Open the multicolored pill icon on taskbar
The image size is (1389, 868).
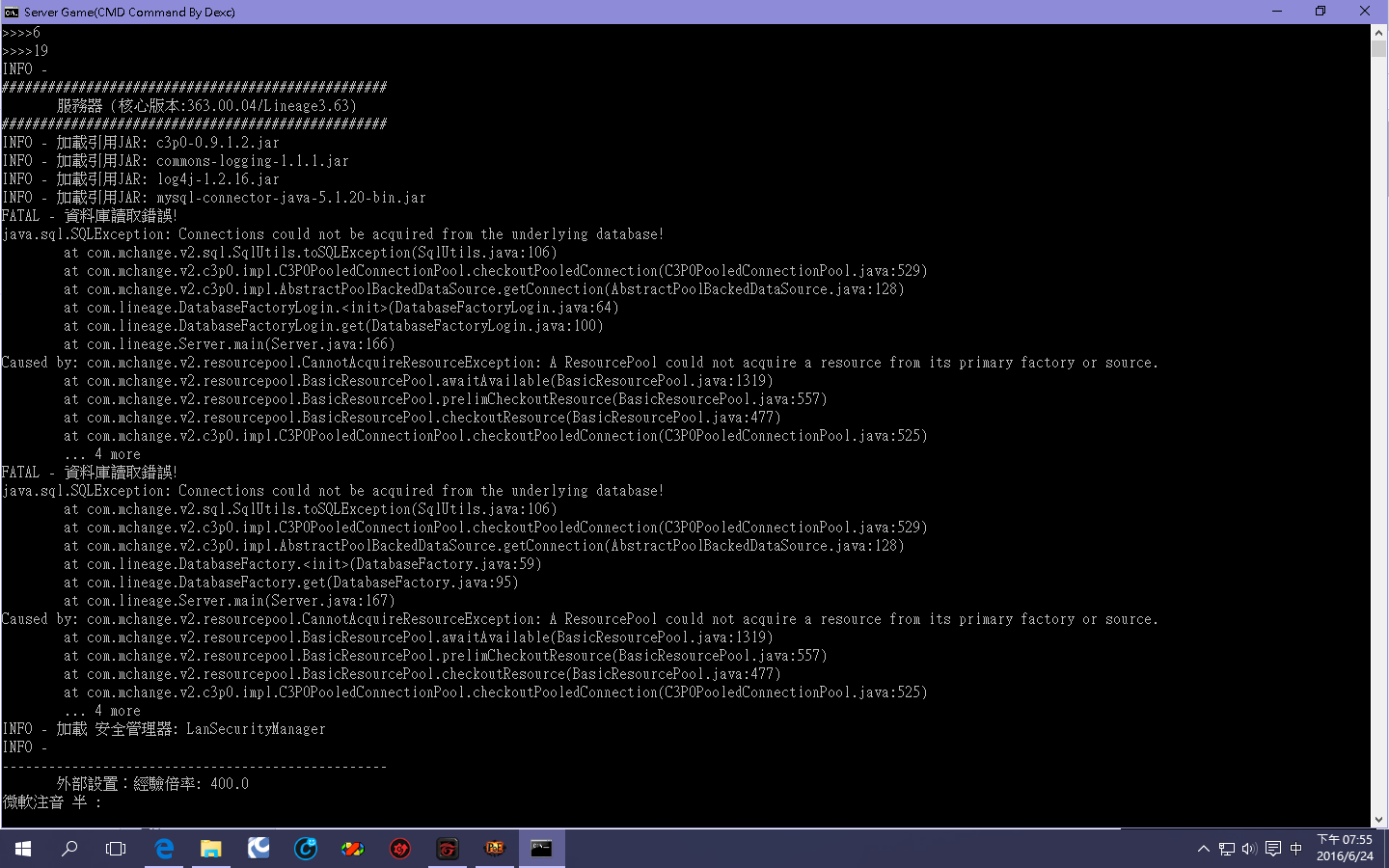pos(352,849)
